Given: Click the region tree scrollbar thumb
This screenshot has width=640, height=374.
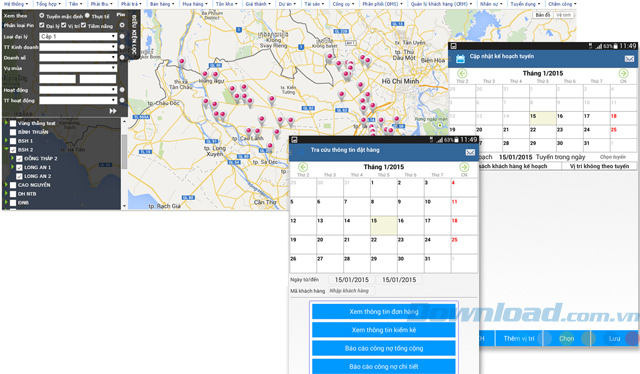Looking at the screenshot, I should (124, 151).
